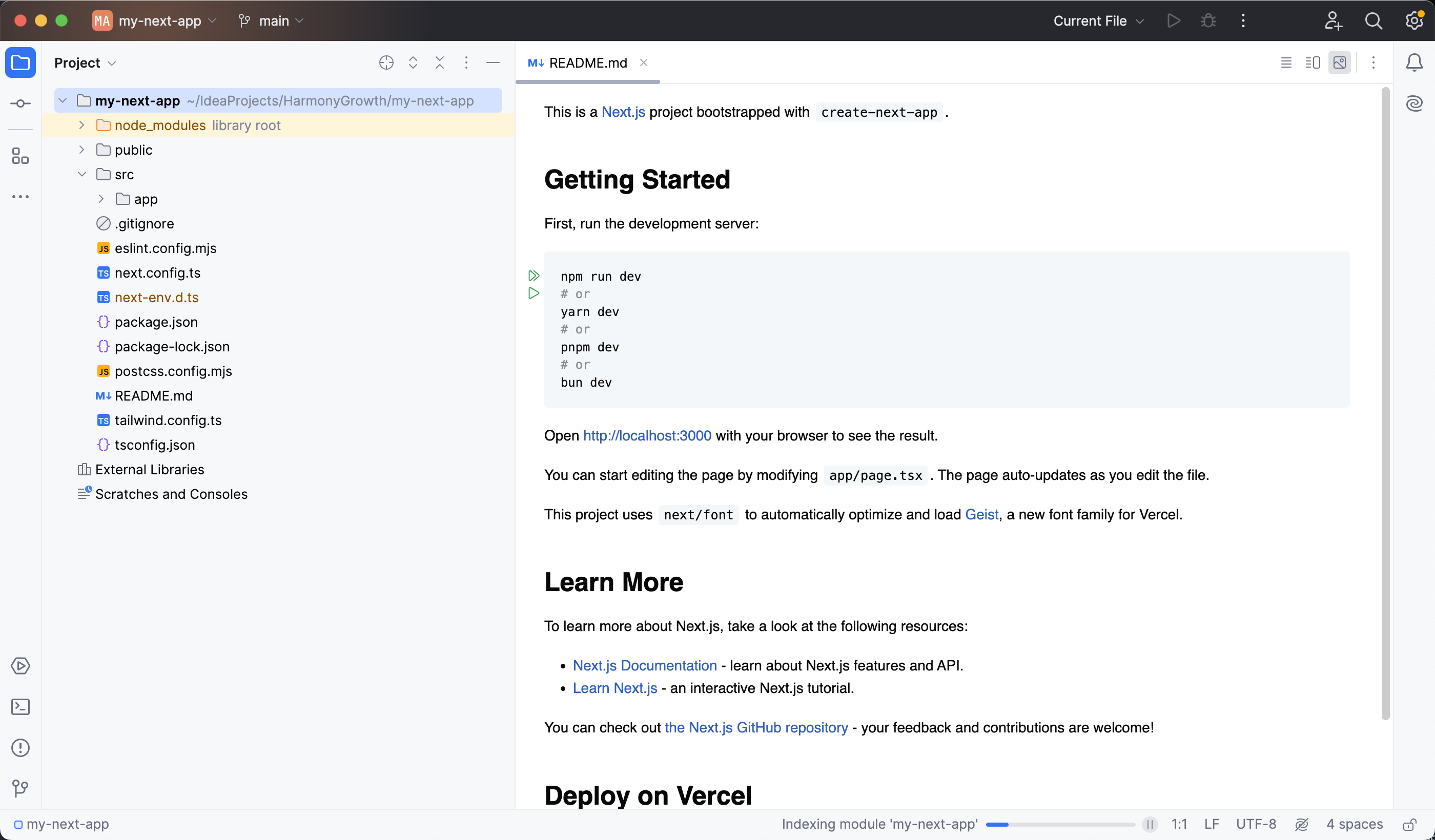
Task: Open the Structure tool window
Action: [x=20, y=156]
